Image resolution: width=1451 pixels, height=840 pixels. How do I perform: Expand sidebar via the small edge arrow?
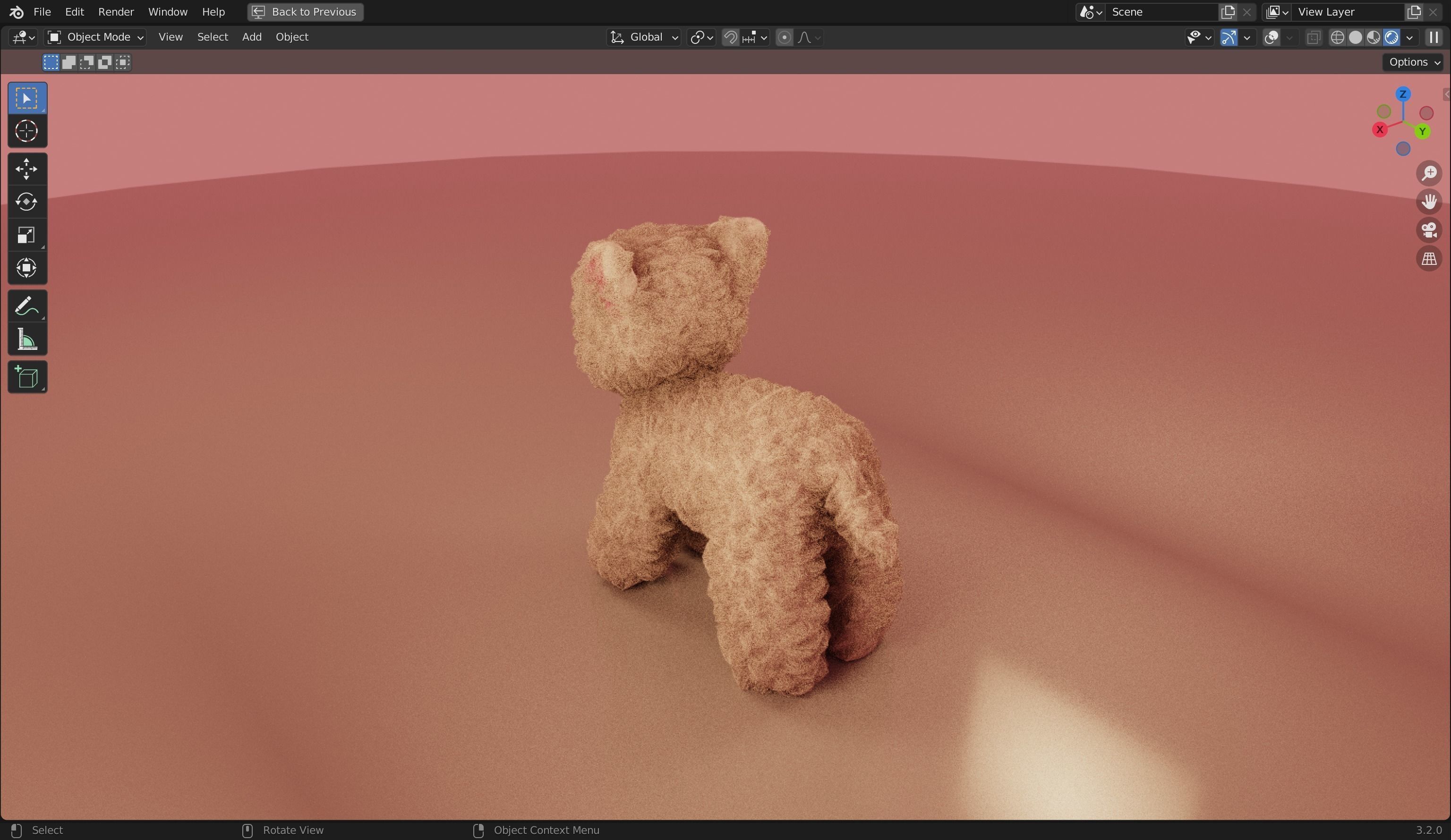1446,94
